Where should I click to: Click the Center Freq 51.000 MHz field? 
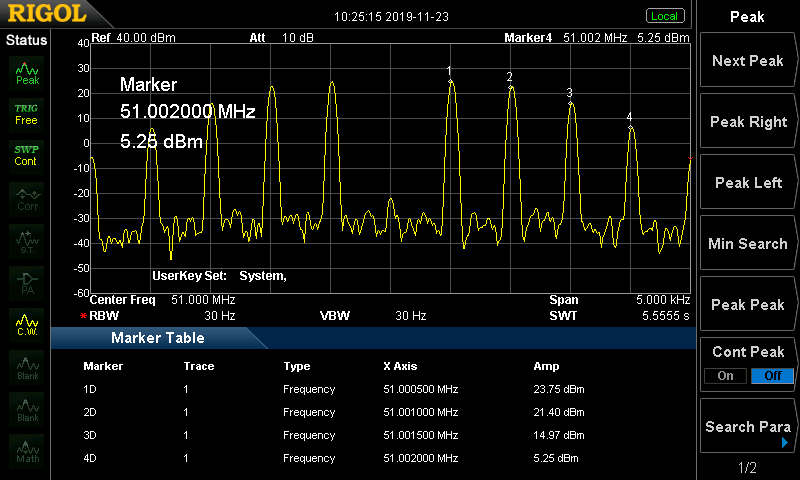click(x=163, y=300)
